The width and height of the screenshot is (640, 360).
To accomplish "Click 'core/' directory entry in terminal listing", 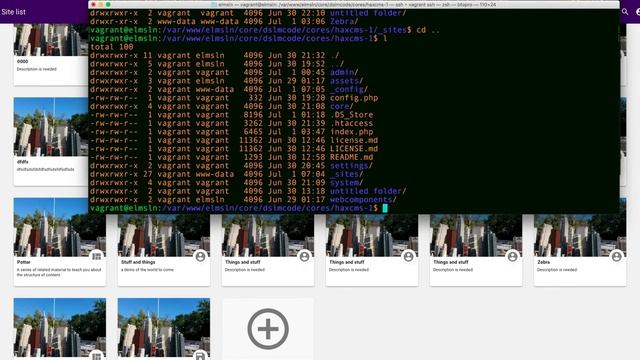I will 342,106.
